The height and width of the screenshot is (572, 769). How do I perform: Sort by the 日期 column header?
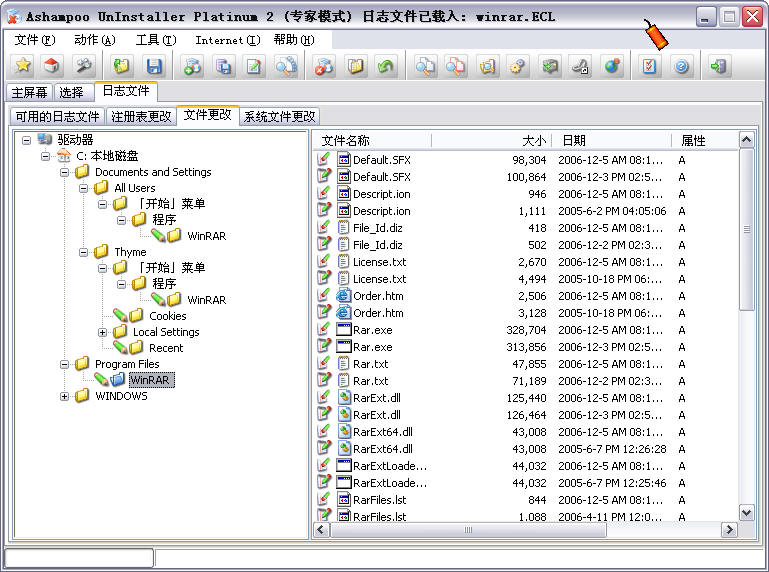[x=612, y=141]
